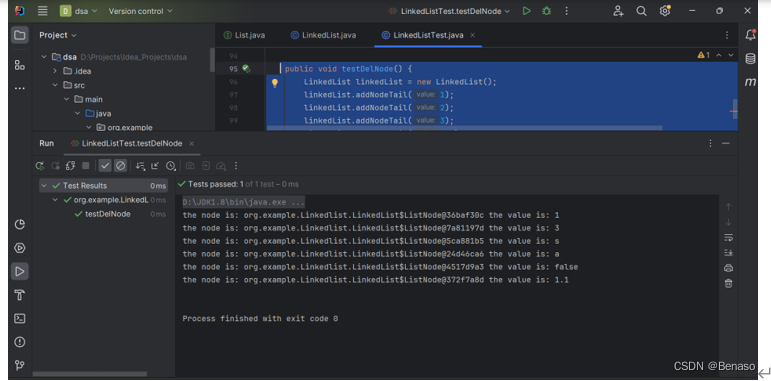Open IDE settings gear icon

pyautogui.click(x=665, y=11)
